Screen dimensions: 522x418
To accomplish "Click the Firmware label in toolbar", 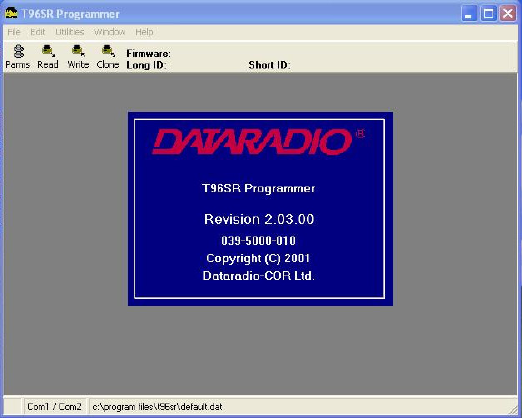I will point(148,53).
